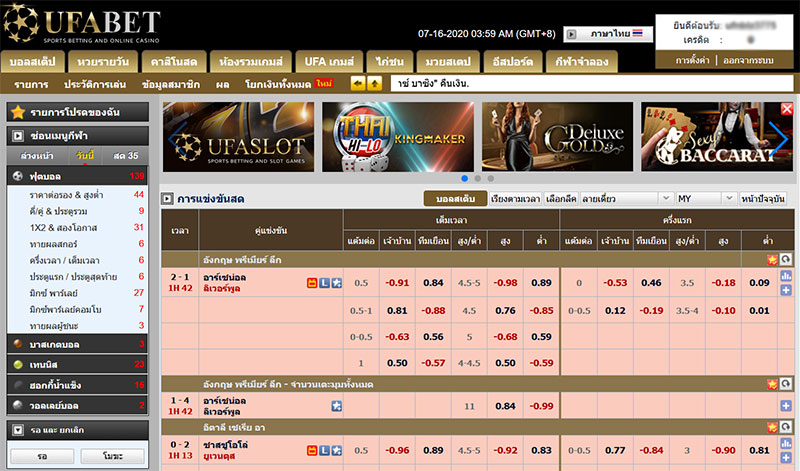This screenshot has height=471, width=800.
Task: Click the plus icon for อาร์เซน่อล match
Action: point(786,290)
